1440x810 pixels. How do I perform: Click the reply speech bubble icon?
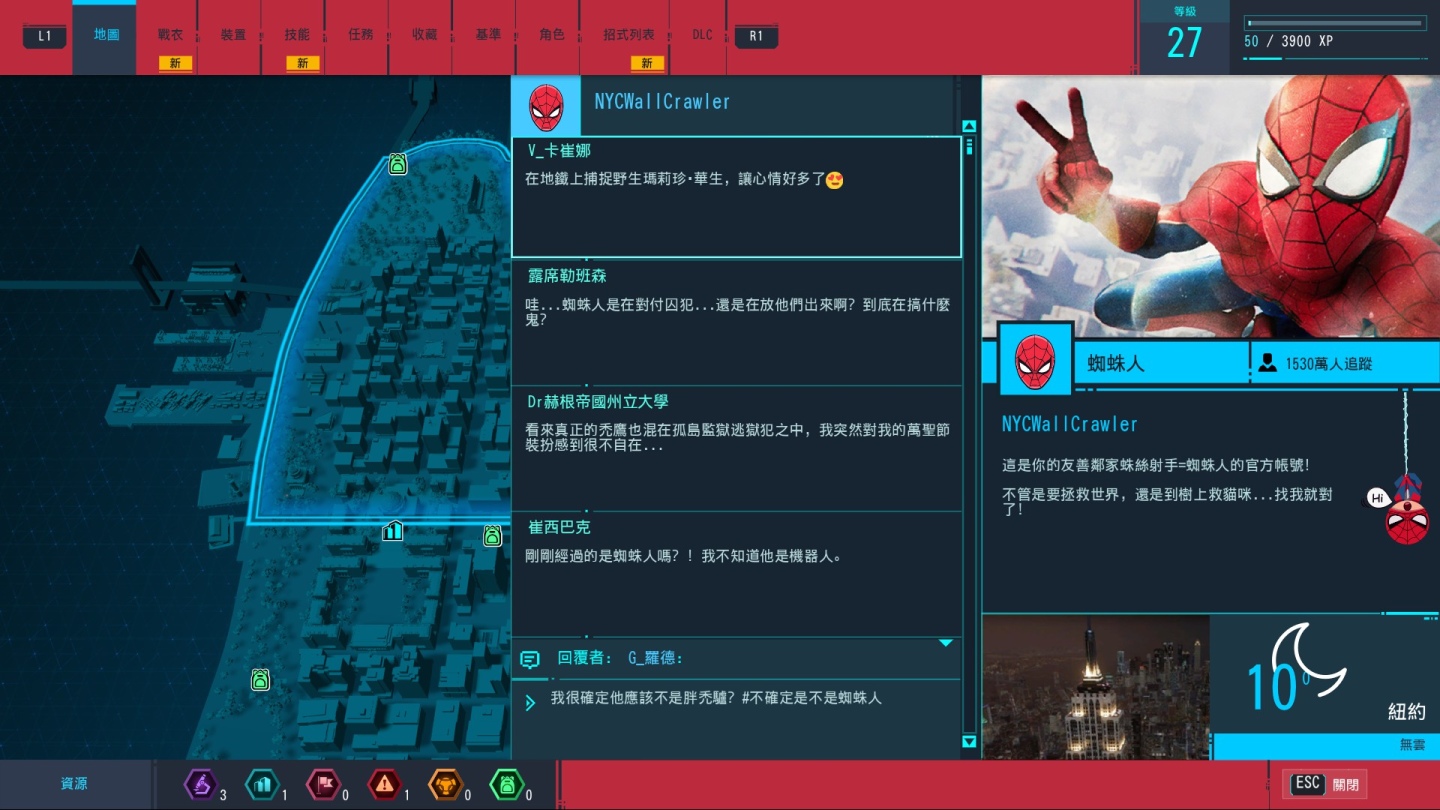click(530, 659)
